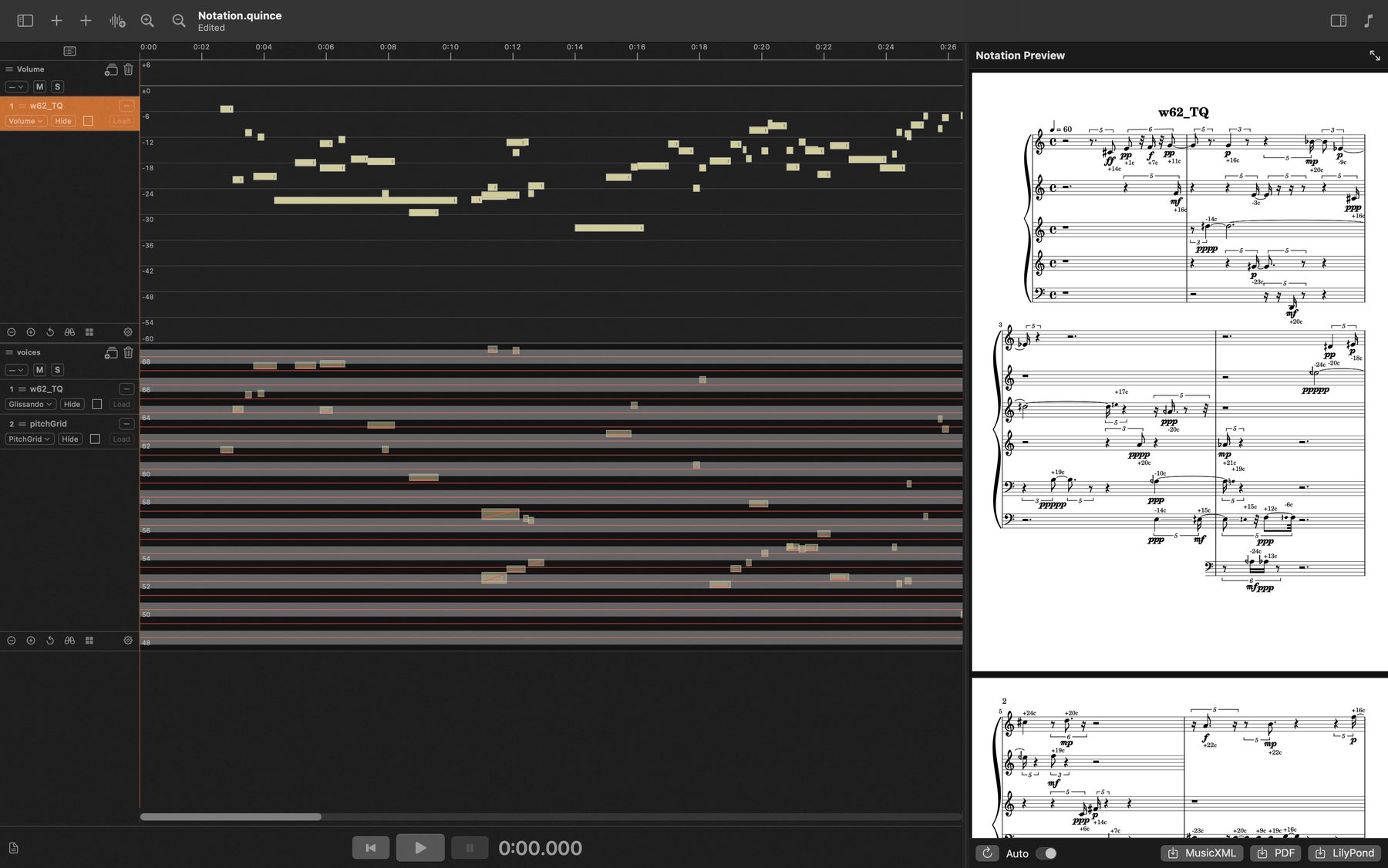
Task: Open the voices group's dash dropdown
Action: pyautogui.click(x=16, y=370)
